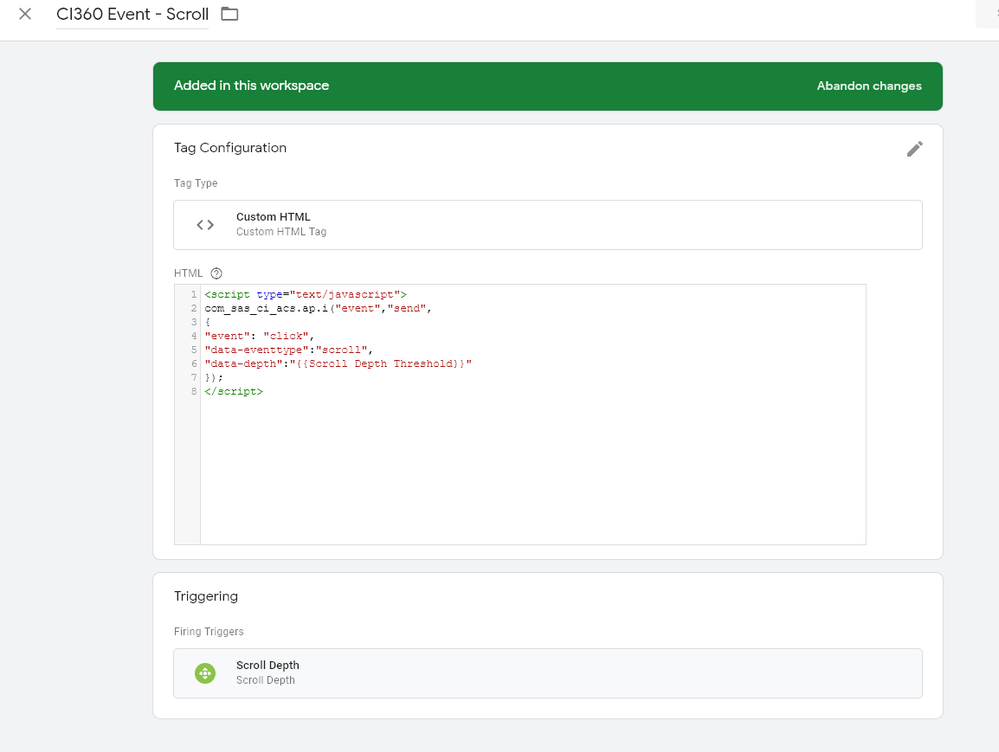
Task: Edit Tag Configuration using pencil icon
Action: click(x=914, y=149)
